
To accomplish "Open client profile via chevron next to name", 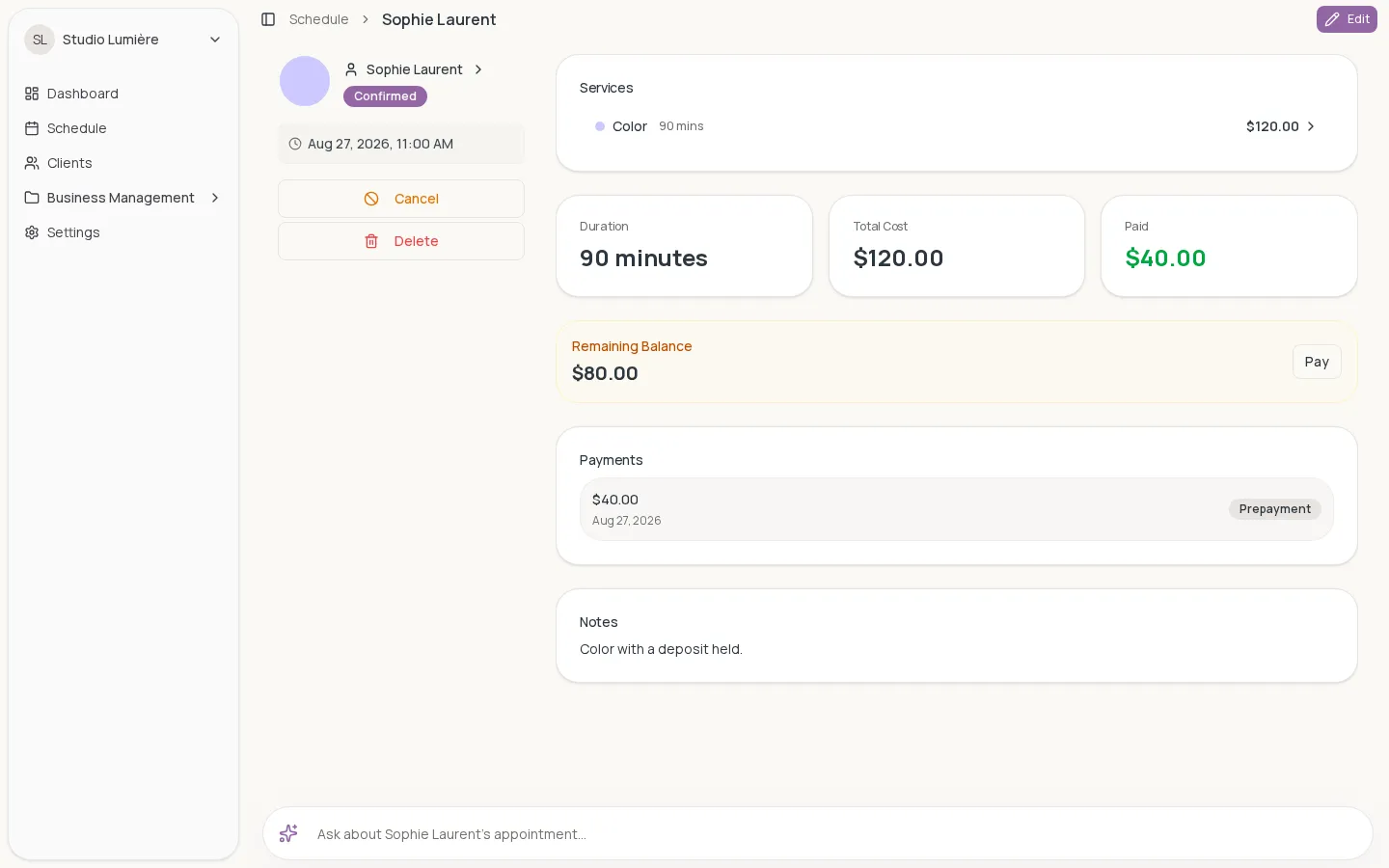I will point(478,69).
